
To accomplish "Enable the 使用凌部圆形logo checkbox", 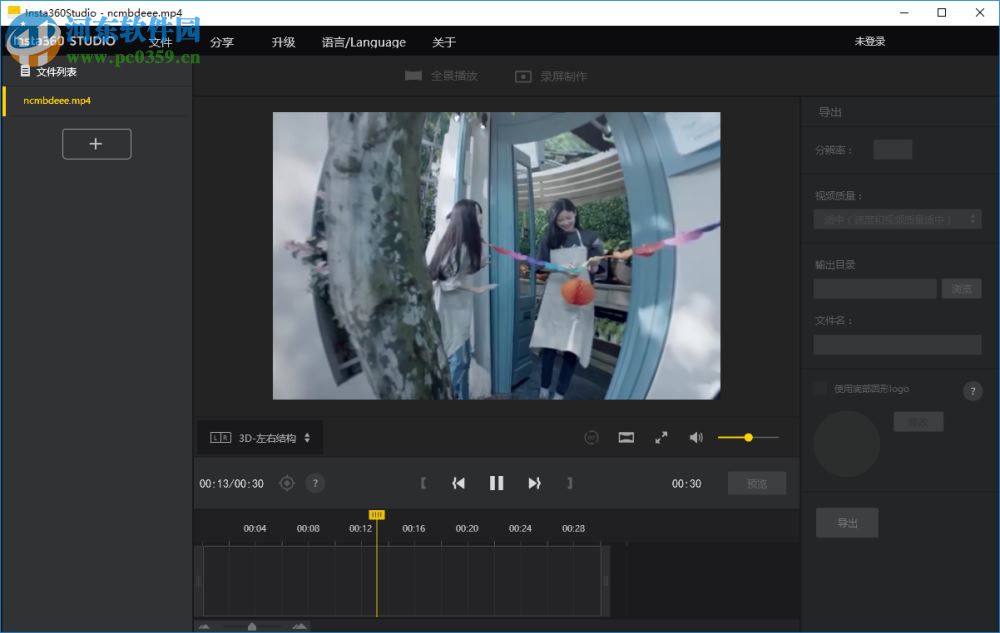I will point(820,389).
